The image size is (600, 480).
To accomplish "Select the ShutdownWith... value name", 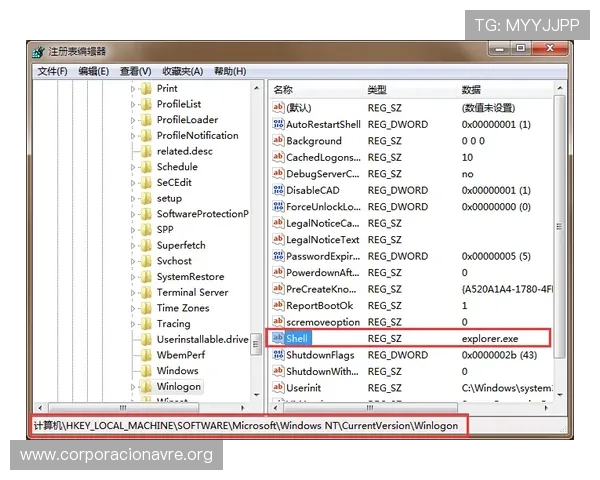I will click(322, 372).
